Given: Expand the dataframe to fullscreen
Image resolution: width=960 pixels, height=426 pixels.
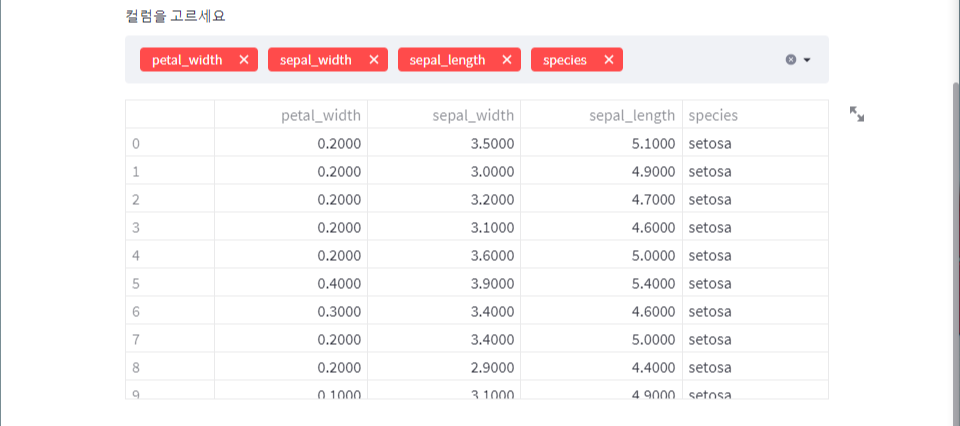Looking at the screenshot, I should 857,114.
